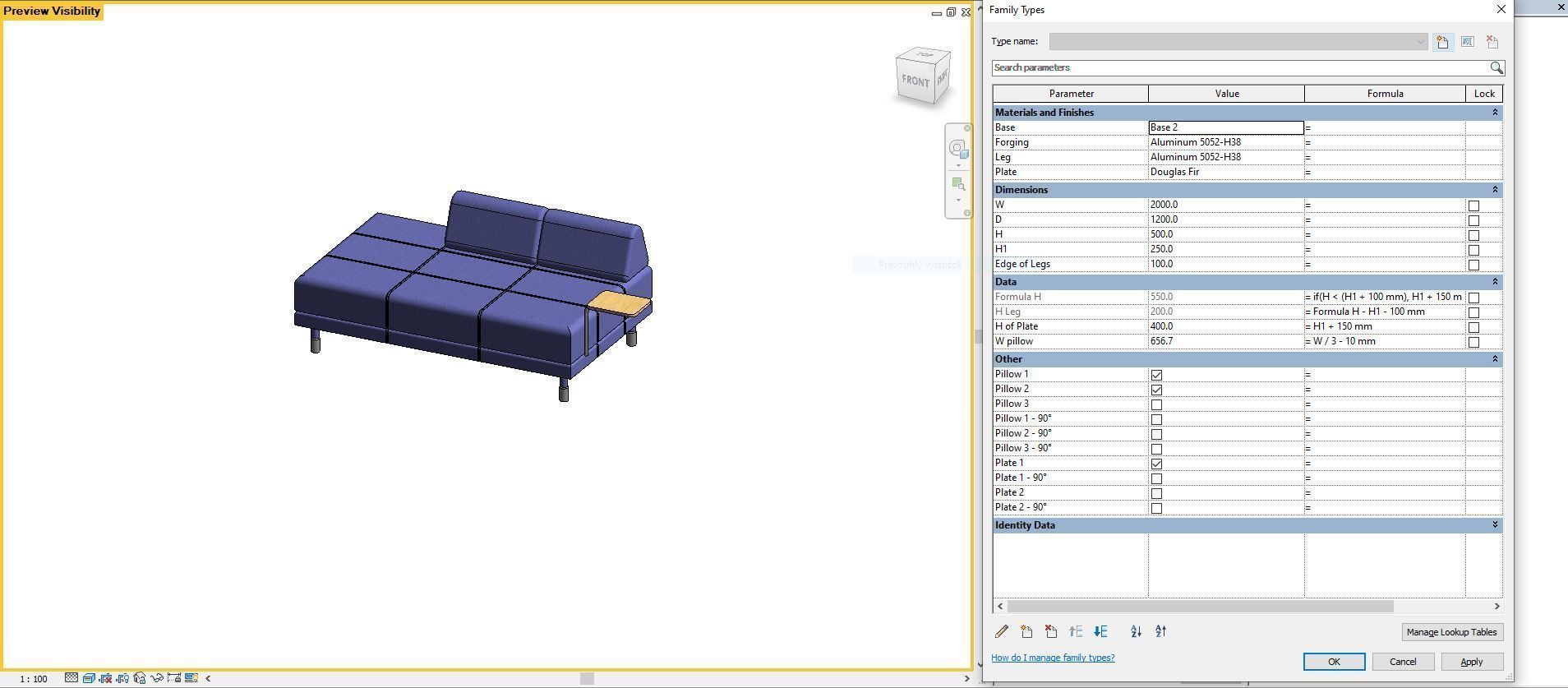Click the Value column header
The height and width of the screenshot is (688, 1568).
pos(1226,94)
